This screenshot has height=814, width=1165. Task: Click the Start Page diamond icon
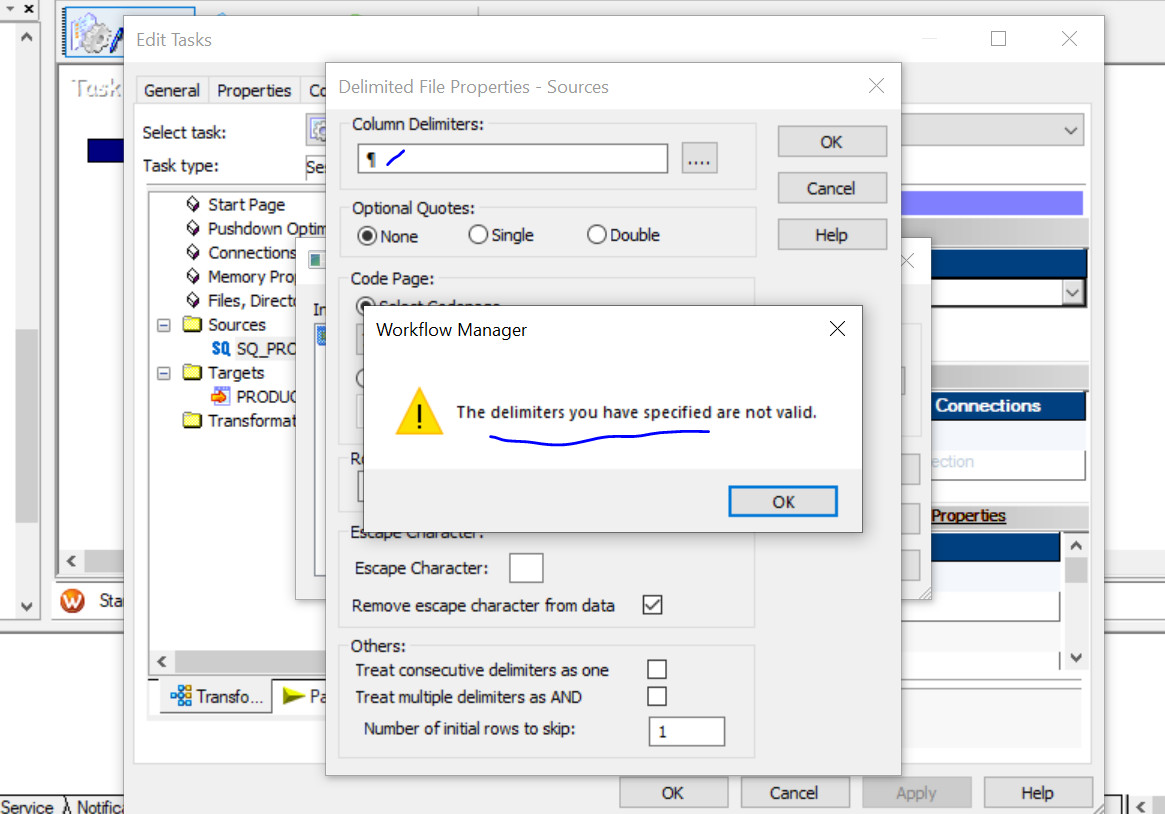click(x=193, y=204)
